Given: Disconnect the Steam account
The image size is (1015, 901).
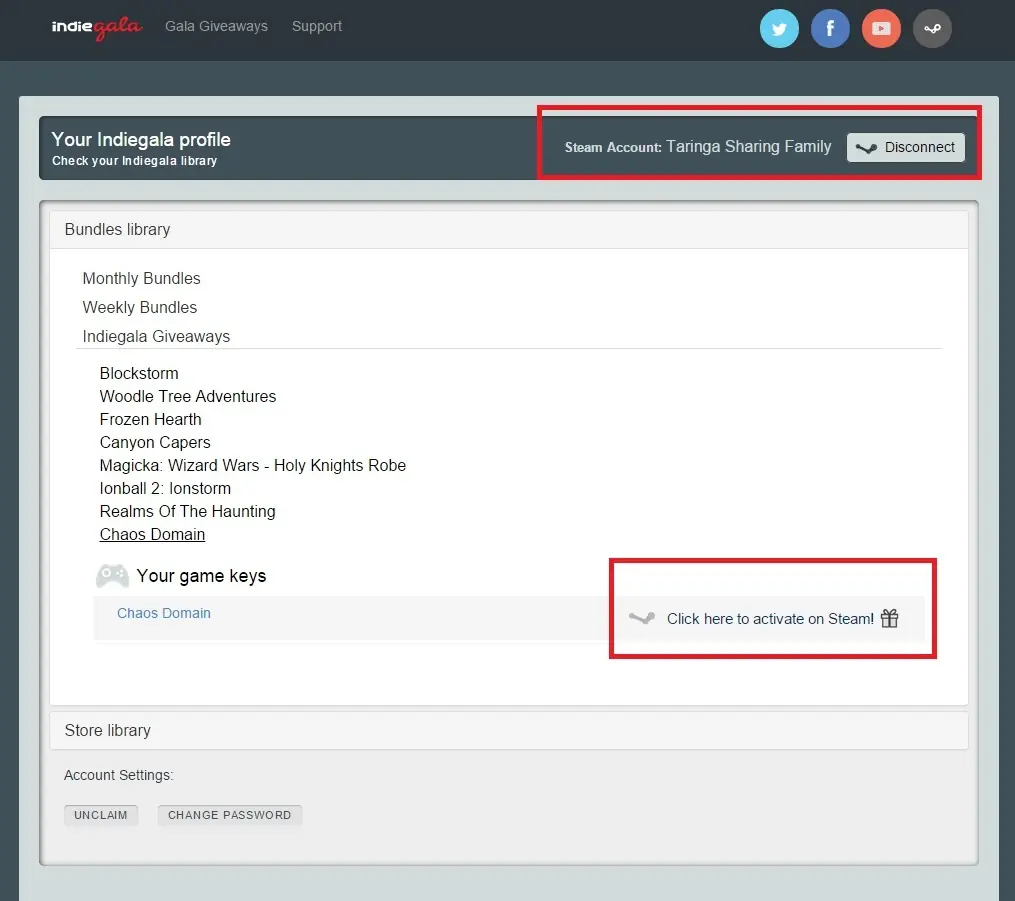Looking at the screenshot, I should pyautogui.click(x=906, y=147).
